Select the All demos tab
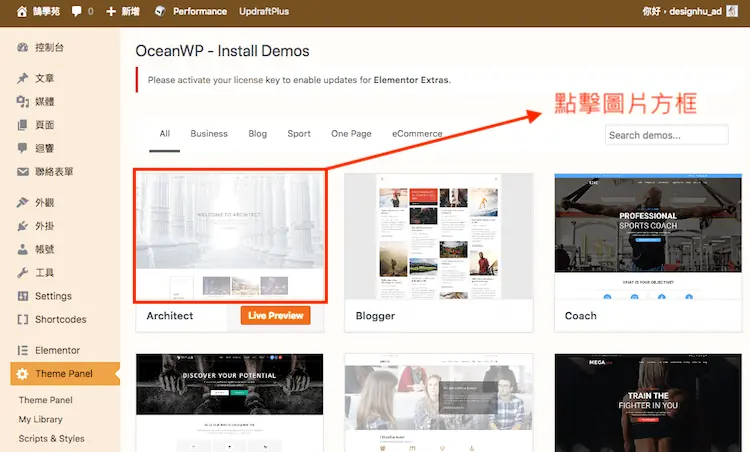Screen dimensions: 750x452 pyautogui.click(x=165, y=134)
